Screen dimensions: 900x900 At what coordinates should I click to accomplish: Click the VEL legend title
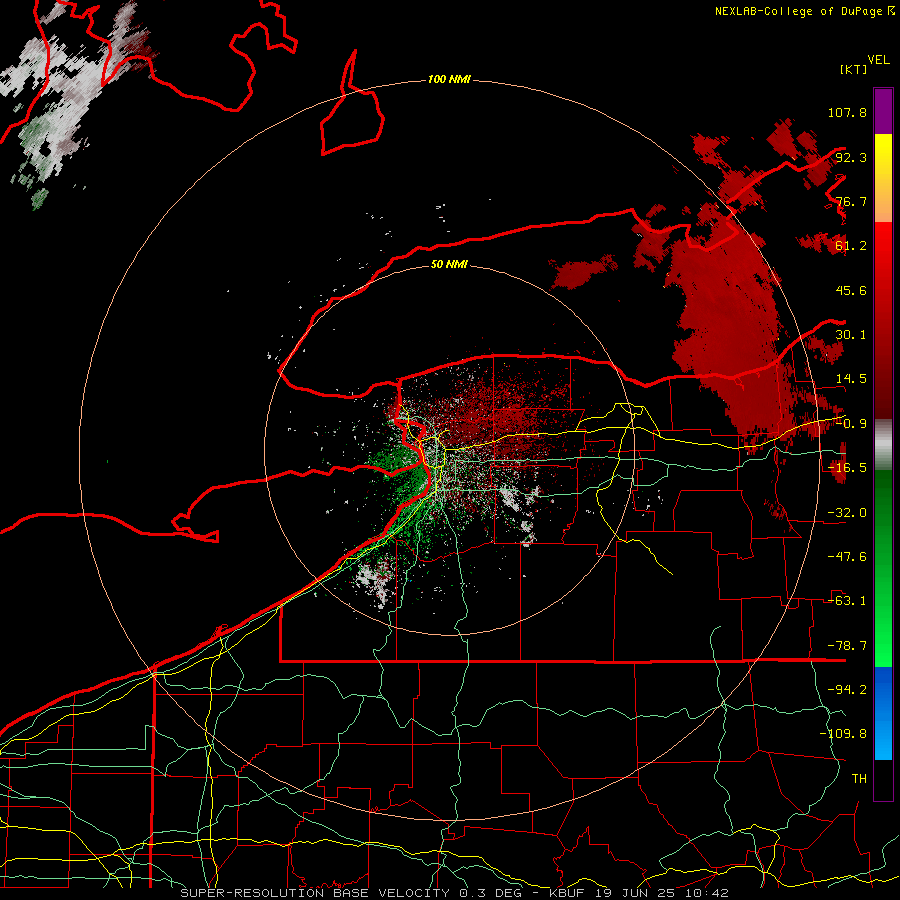(878, 60)
